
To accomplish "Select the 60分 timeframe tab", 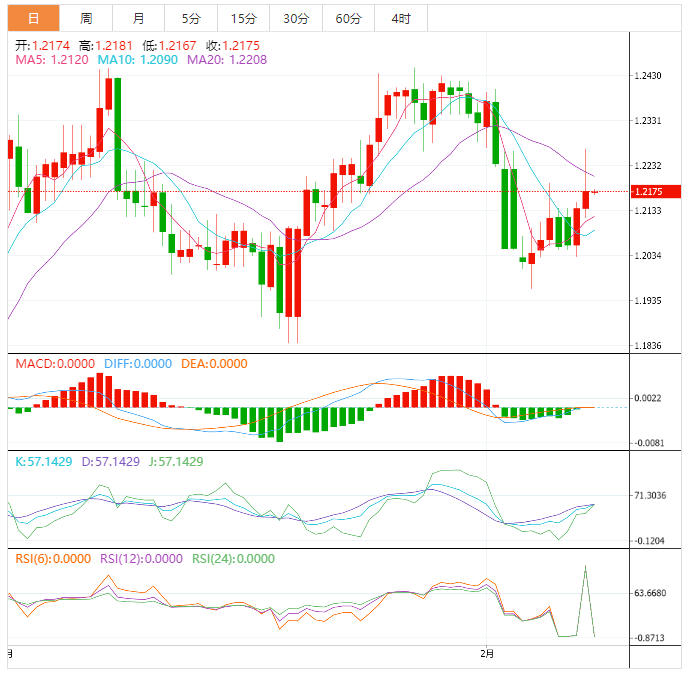I will coord(348,18).
